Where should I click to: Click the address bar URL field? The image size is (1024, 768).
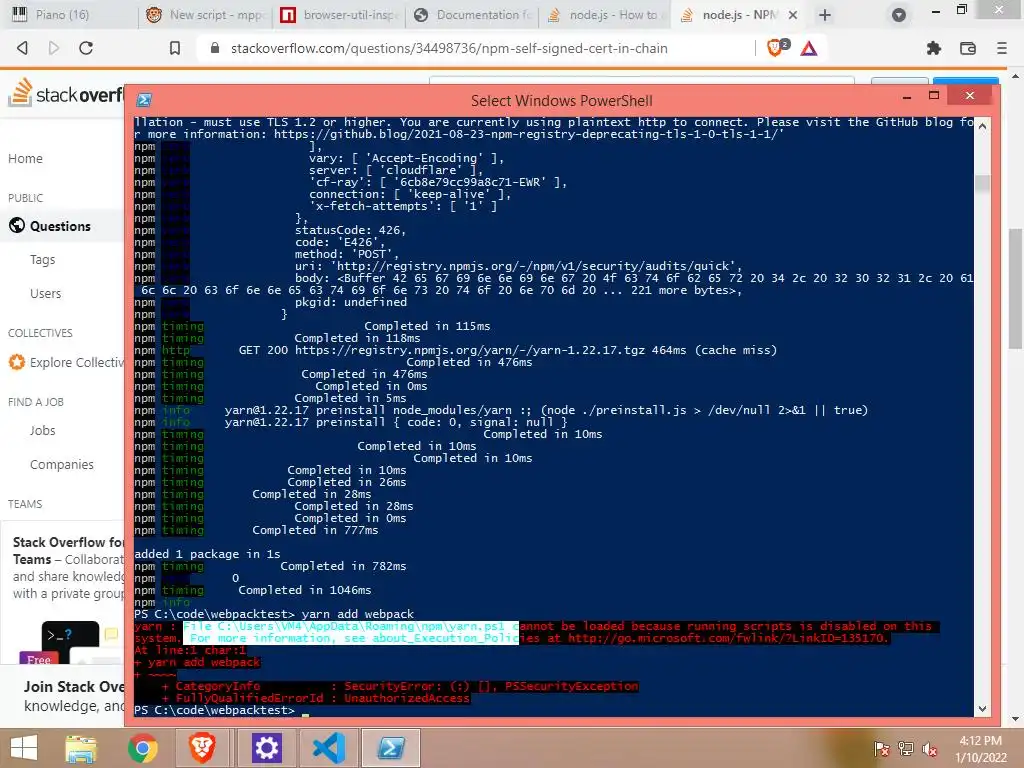pos(449,48)
